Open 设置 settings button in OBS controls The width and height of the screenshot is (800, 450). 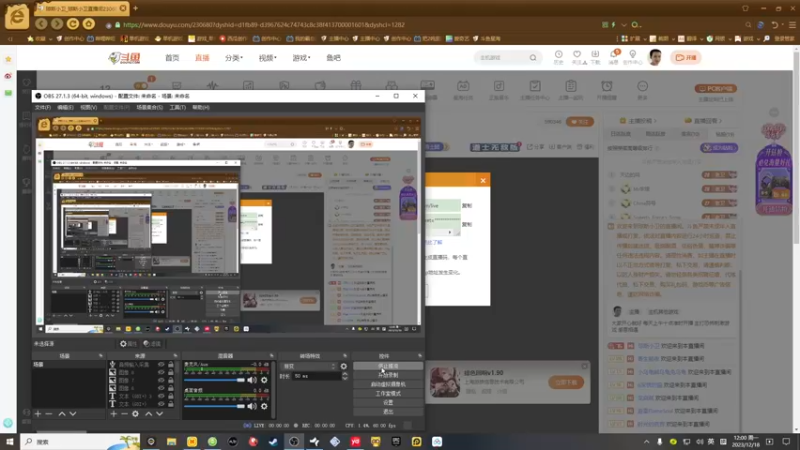coord(388,403)
